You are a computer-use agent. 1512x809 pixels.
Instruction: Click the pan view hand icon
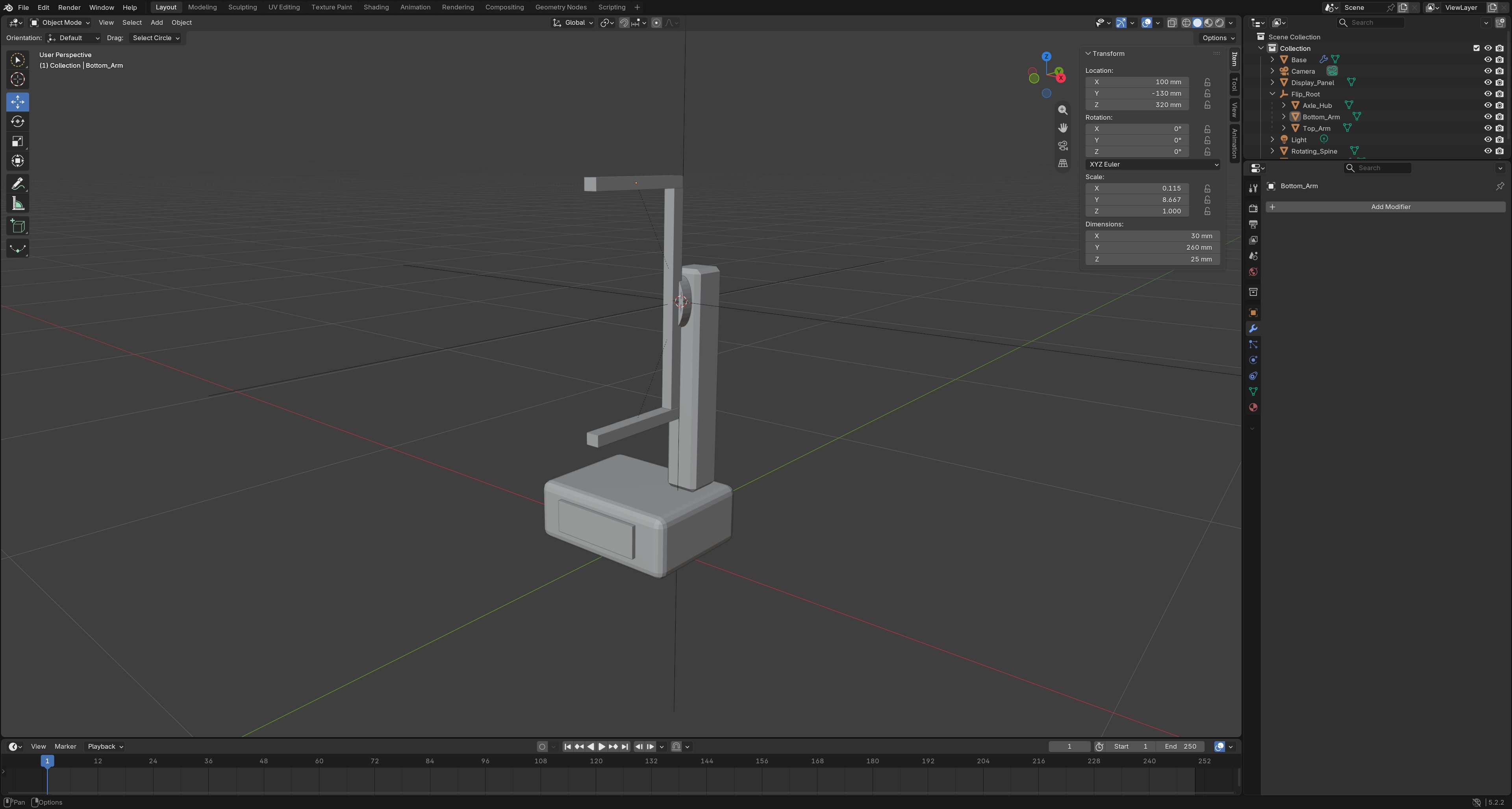point(1062,127)
